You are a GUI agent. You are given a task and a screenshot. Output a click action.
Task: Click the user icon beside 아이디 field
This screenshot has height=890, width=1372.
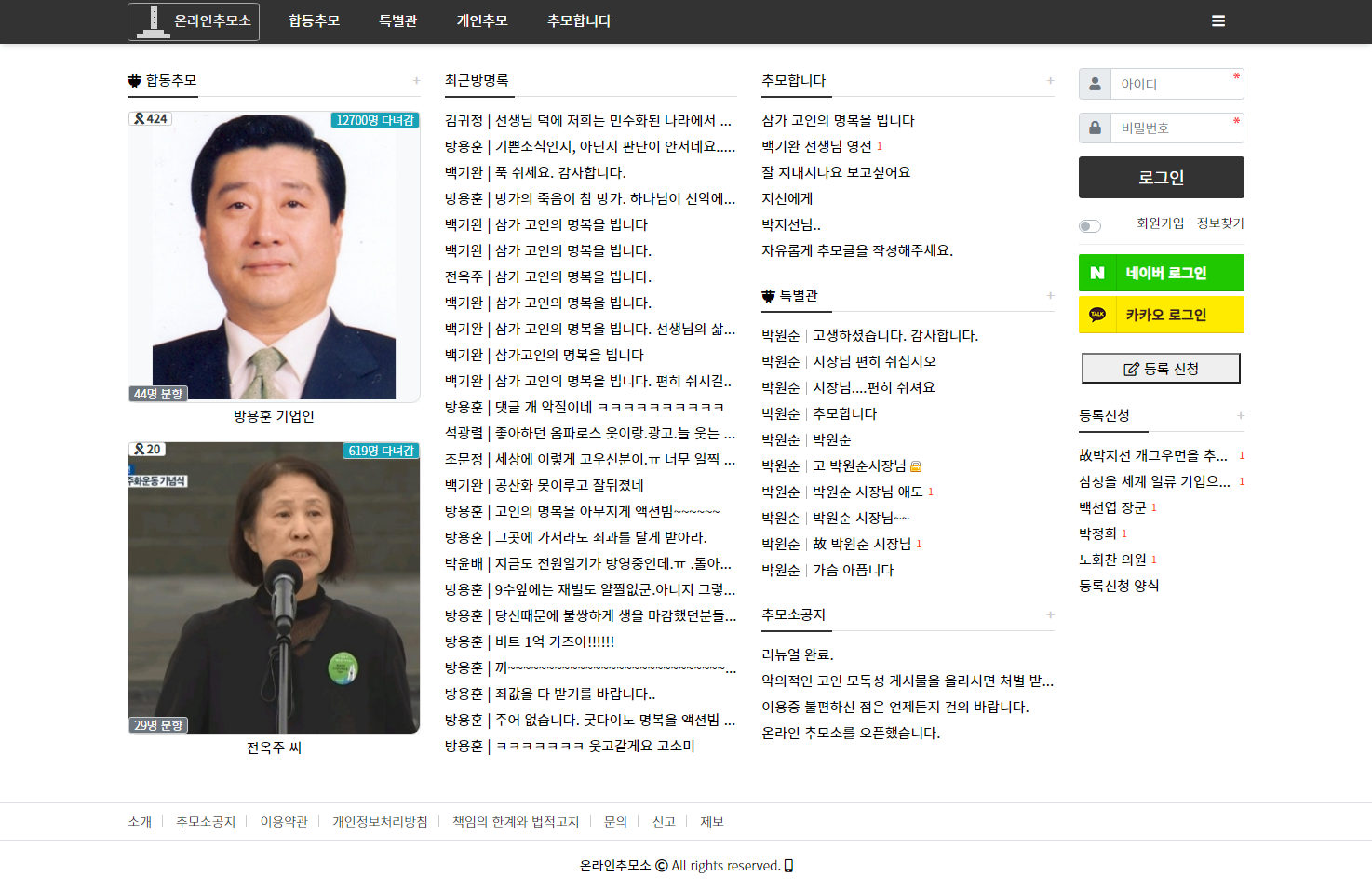(x=1095, y=84)
